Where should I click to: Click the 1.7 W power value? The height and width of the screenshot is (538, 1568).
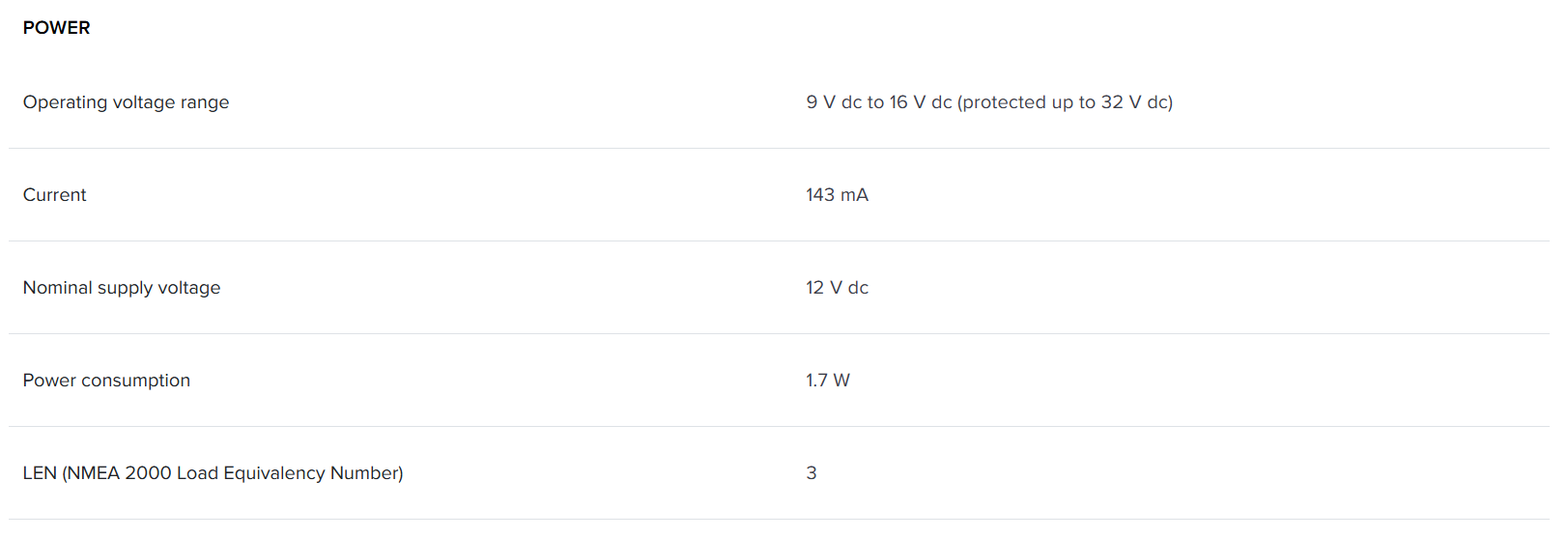827,381
